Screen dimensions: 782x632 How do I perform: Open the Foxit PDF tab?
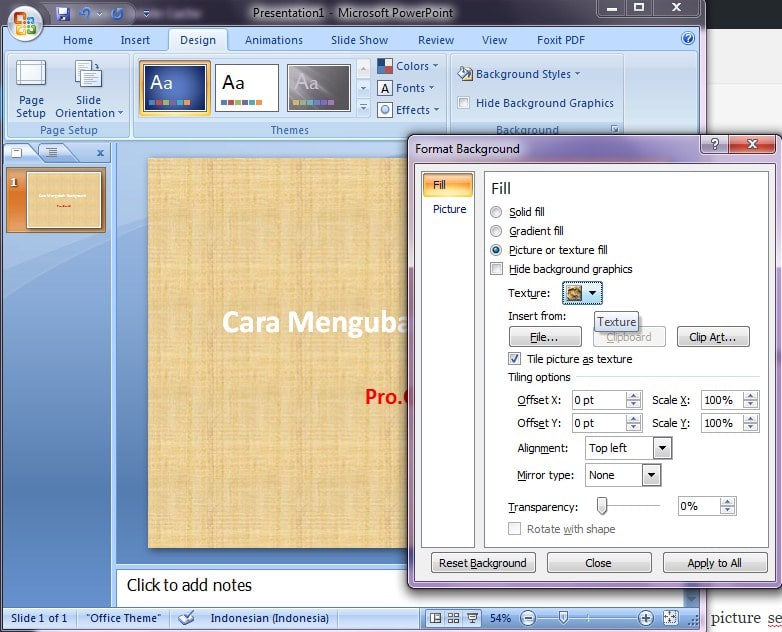pos(561,40)
